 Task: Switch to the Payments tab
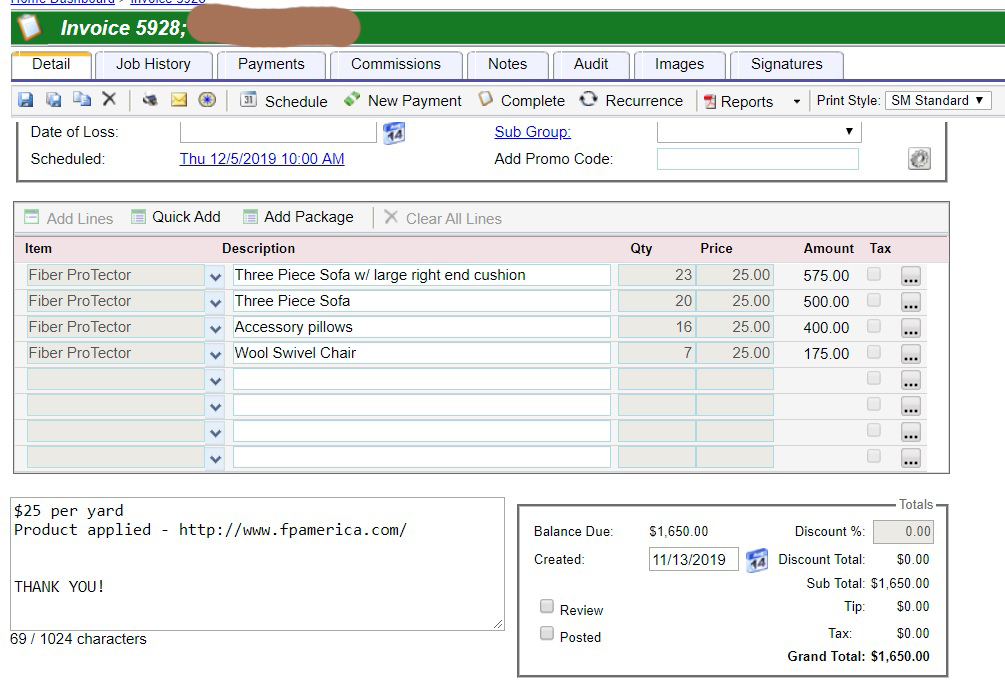pos(271,64)
